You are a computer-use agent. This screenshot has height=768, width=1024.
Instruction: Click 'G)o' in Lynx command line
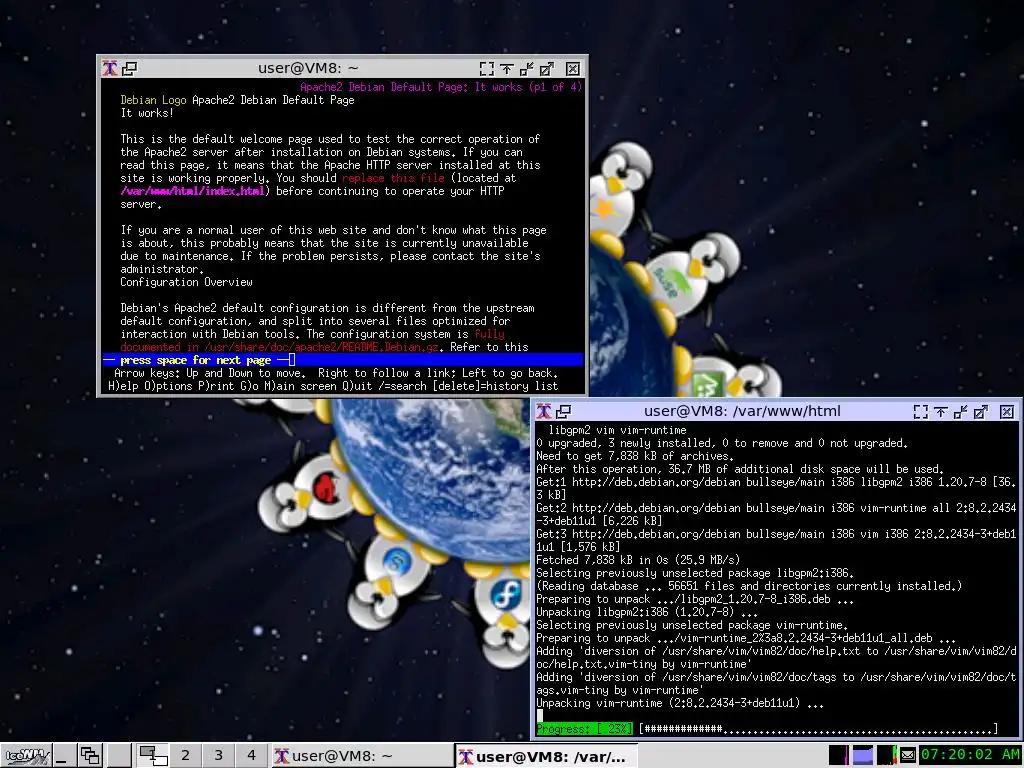click(x=249, y=386)
